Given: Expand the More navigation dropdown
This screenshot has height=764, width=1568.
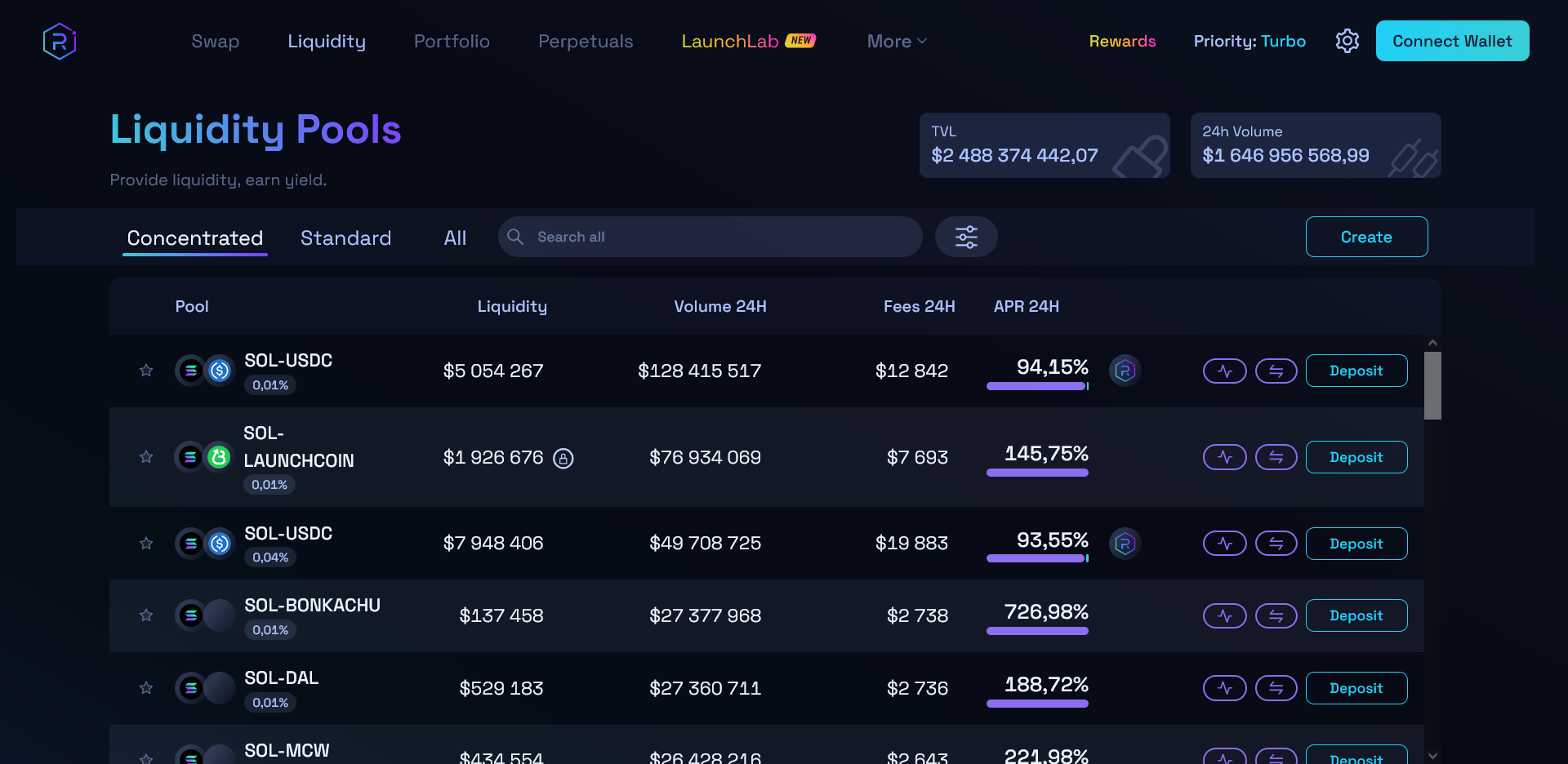Looking at the screenshot, I should pyautogui.click(x=896, y=41).
